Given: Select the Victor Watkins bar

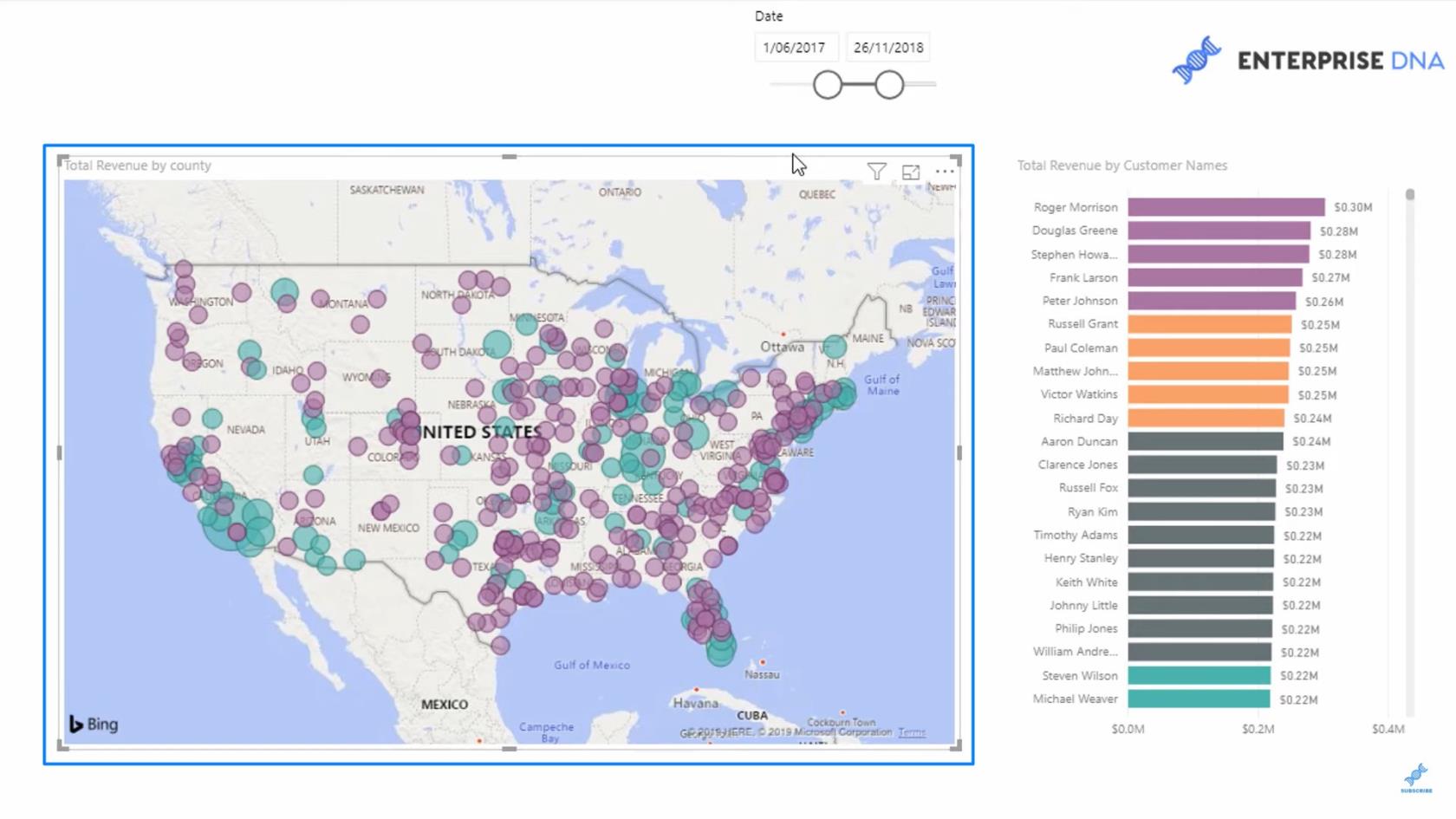Looking at the screenshot, I should [1208, 394].
